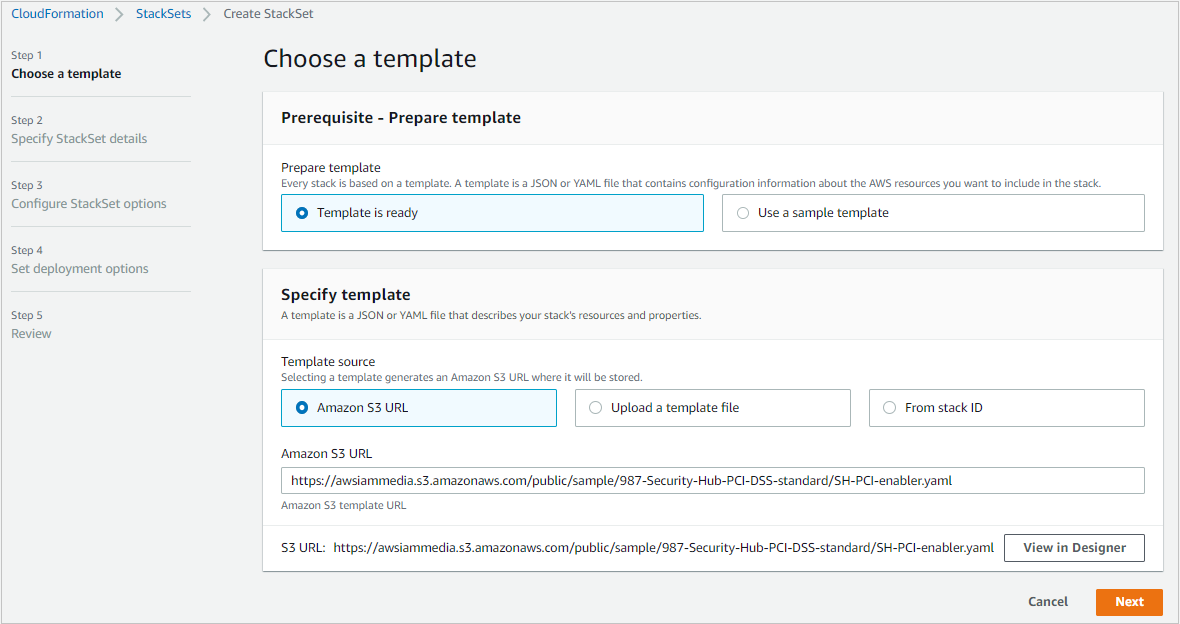Navigate to the CloudFormation breadcrumb link
The width and height of the screenshot is (1180, 624).
click(57, 13)
